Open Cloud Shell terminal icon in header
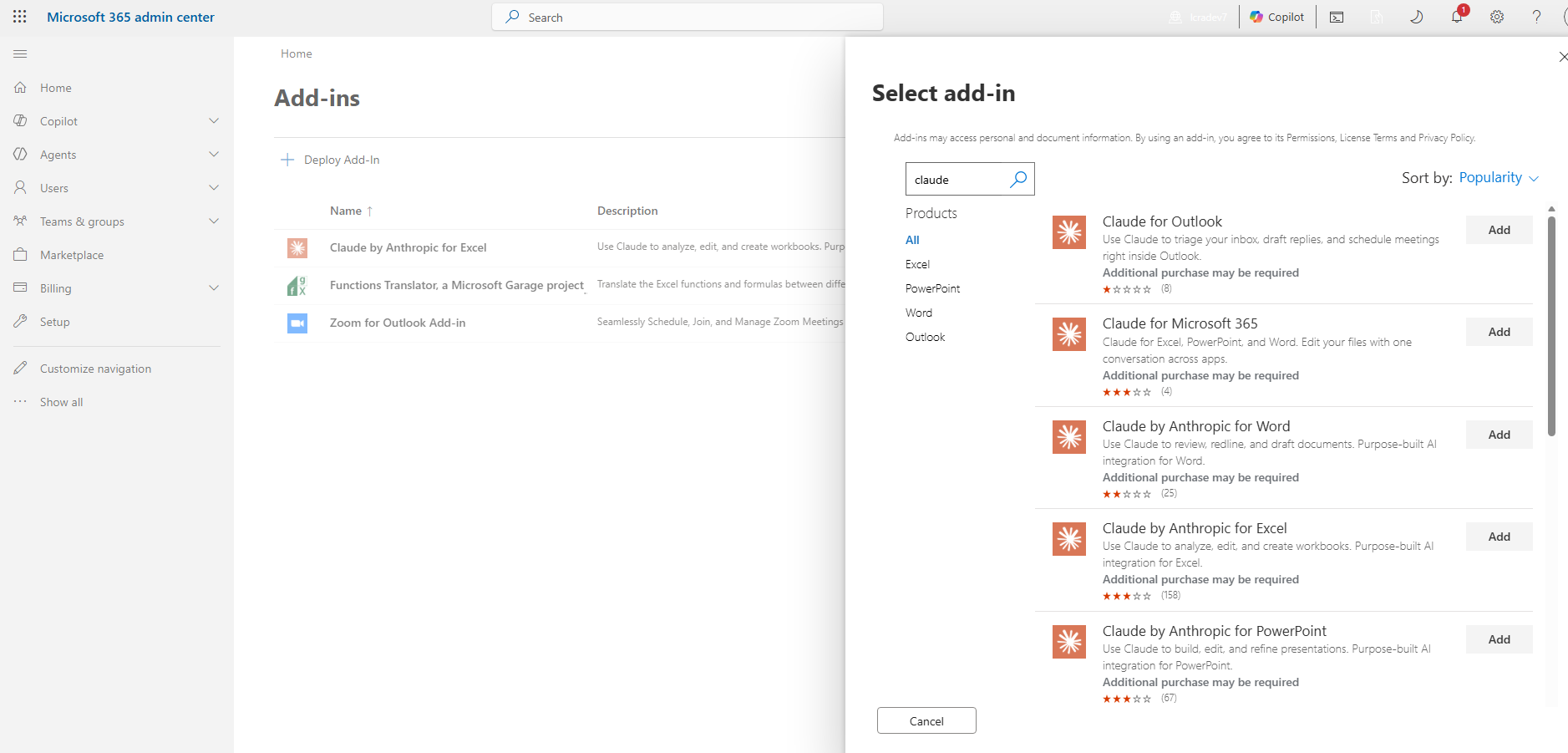Image resolution: width=1568 pixels, height=753 pixels. 1337,17
